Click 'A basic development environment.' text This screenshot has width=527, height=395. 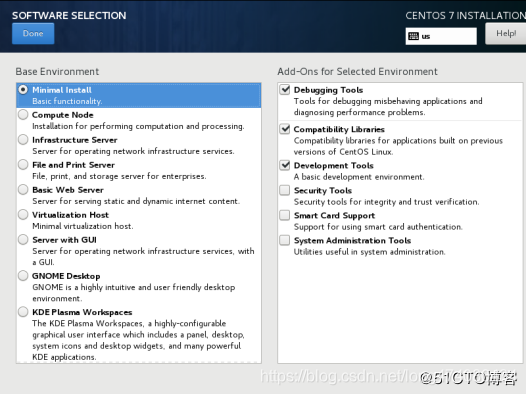(x=359, y=177)
